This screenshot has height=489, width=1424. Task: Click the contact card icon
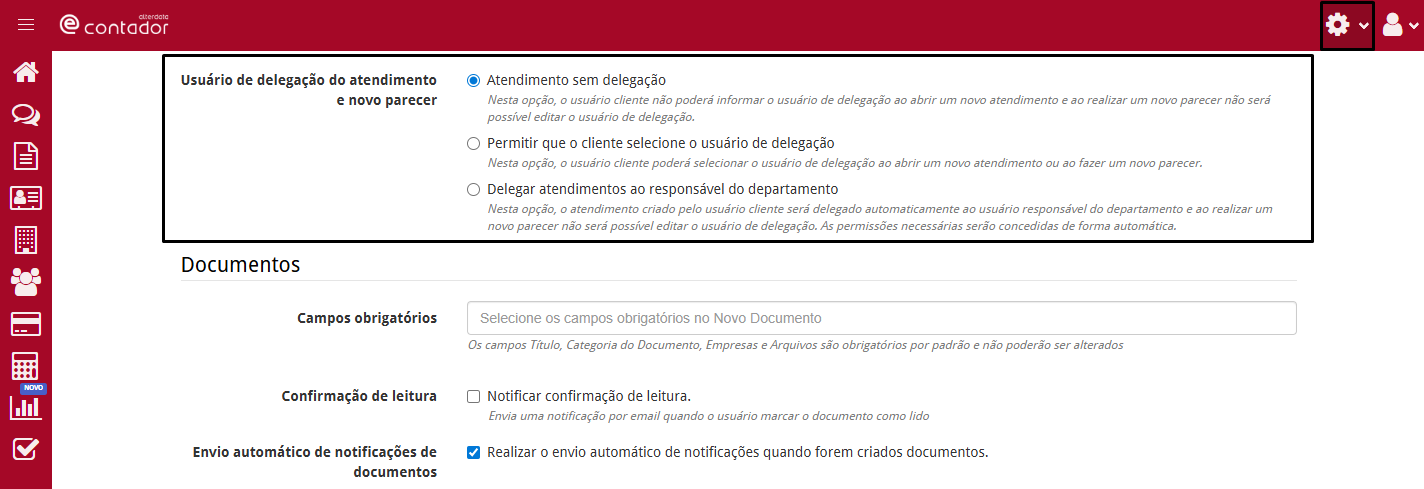tap(26, 198)
